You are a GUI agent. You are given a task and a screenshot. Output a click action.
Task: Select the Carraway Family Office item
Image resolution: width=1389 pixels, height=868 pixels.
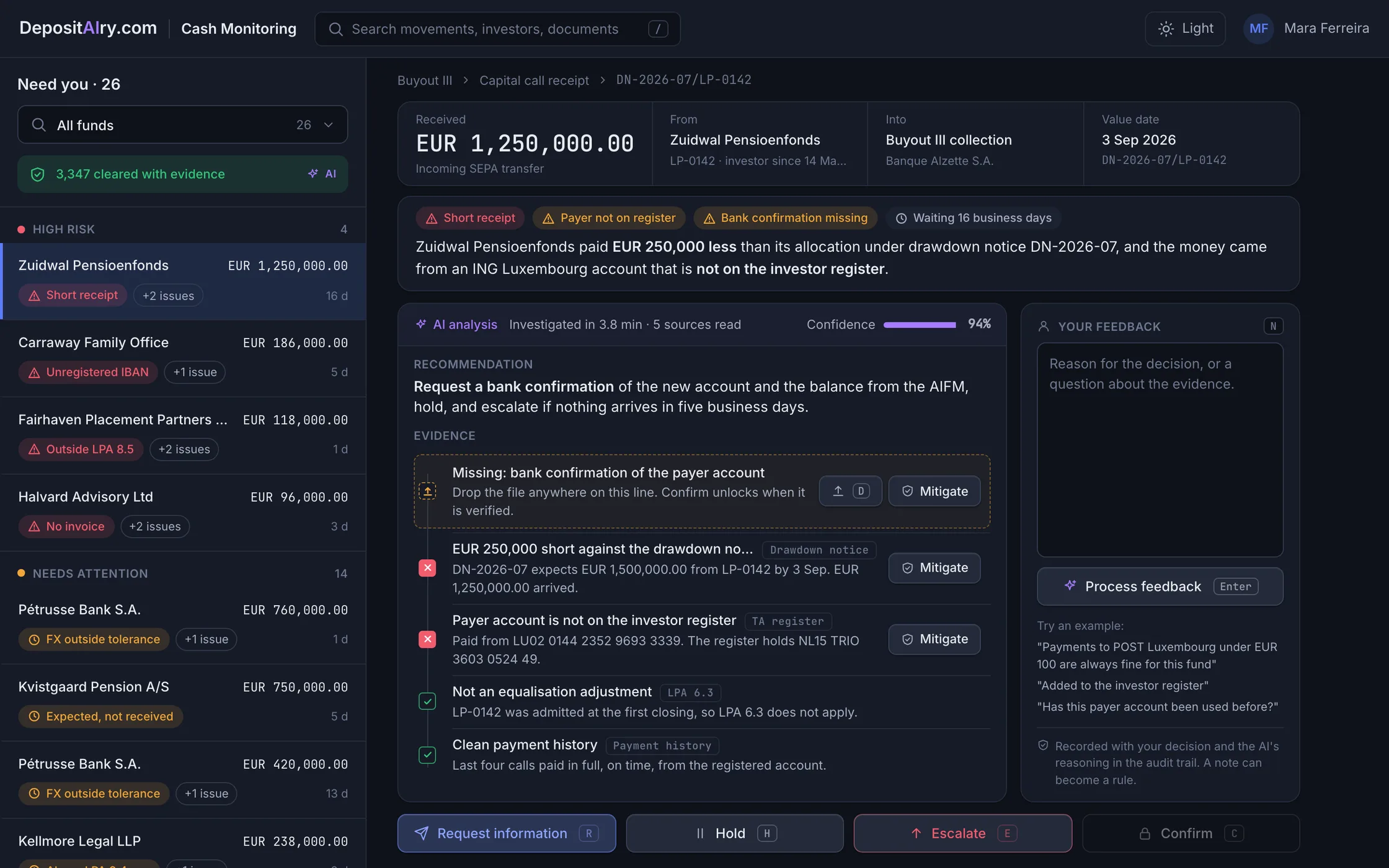pos(182,358)
